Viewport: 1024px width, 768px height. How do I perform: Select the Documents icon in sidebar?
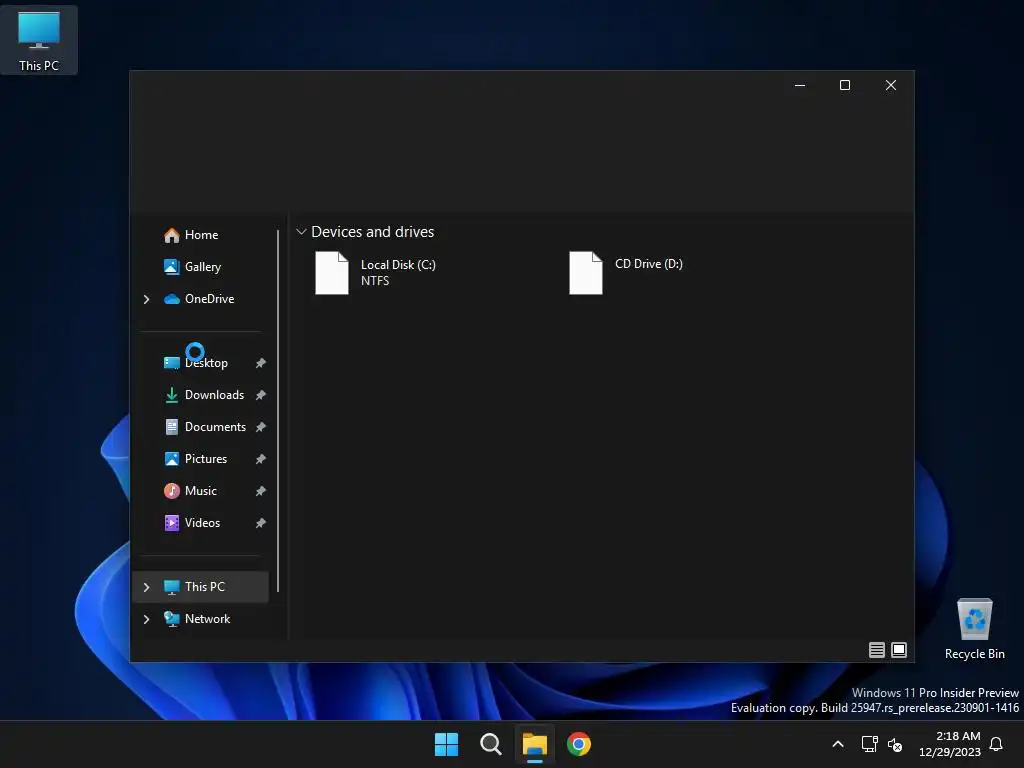172,427
